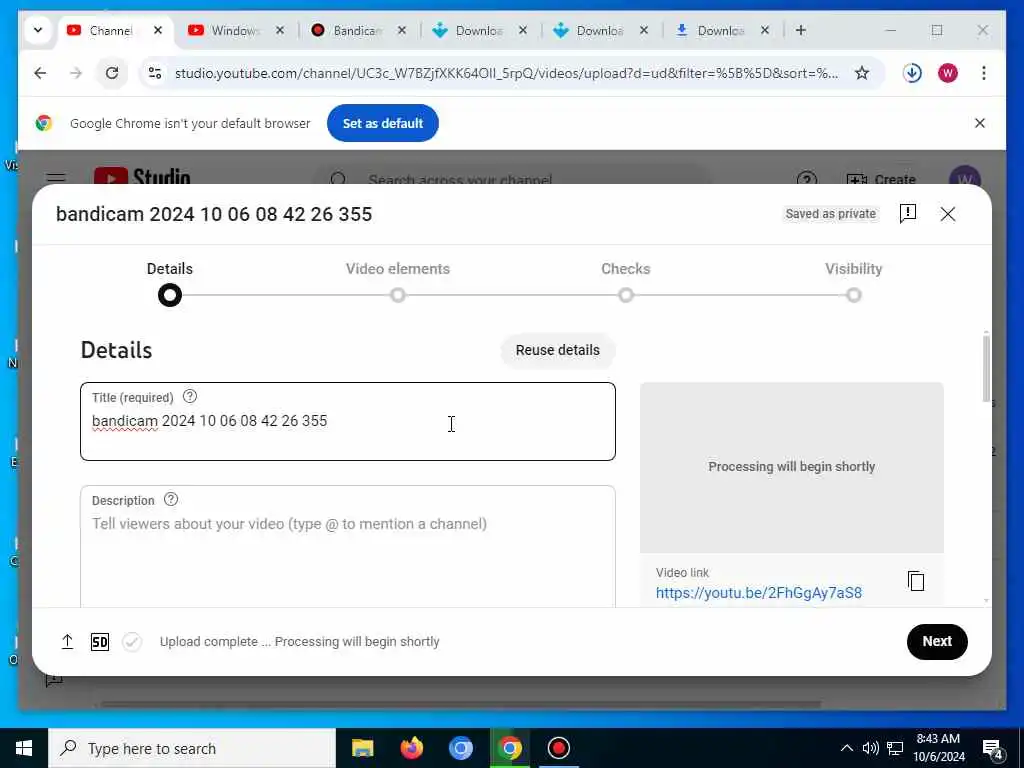Image resolution: width=1024 pixels, height=768 pixels.
Task: Open the video link youtu.be URL
Action: point(758,593)
